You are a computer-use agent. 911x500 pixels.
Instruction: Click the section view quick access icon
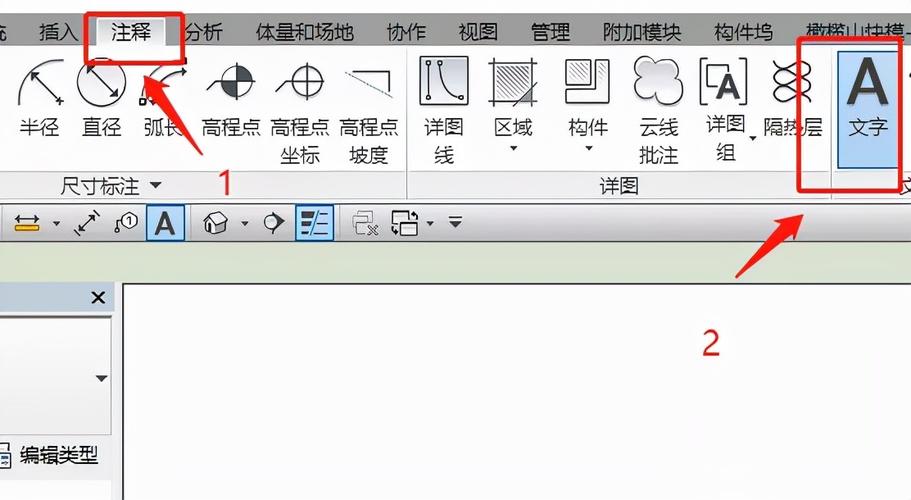point(274,223)
